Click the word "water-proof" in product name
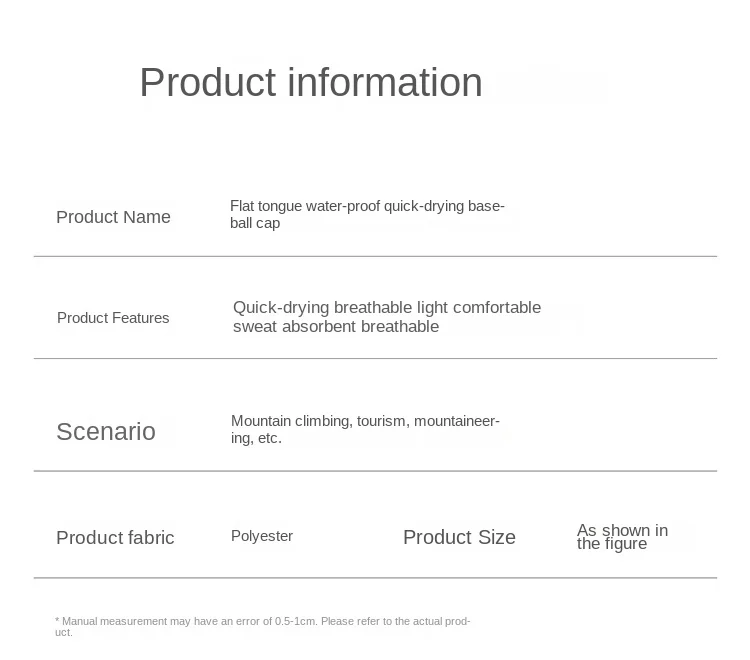The height and width of the screenshot is (660, 750). click(x=342, y=206)
